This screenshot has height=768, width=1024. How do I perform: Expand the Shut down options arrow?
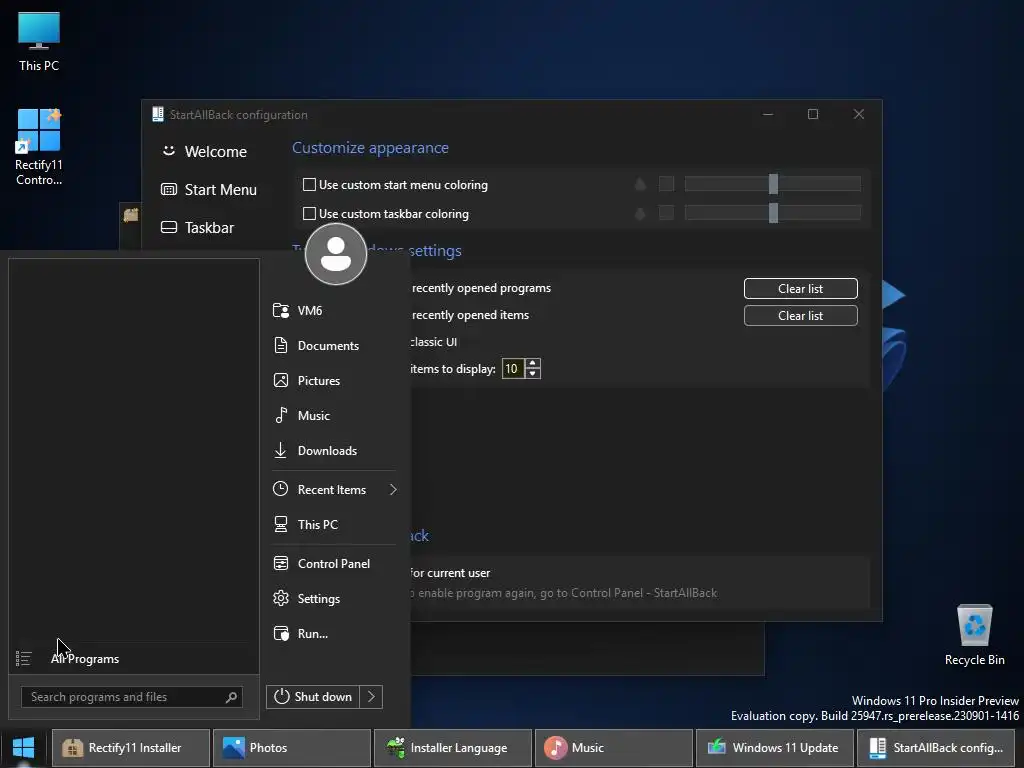371,697
